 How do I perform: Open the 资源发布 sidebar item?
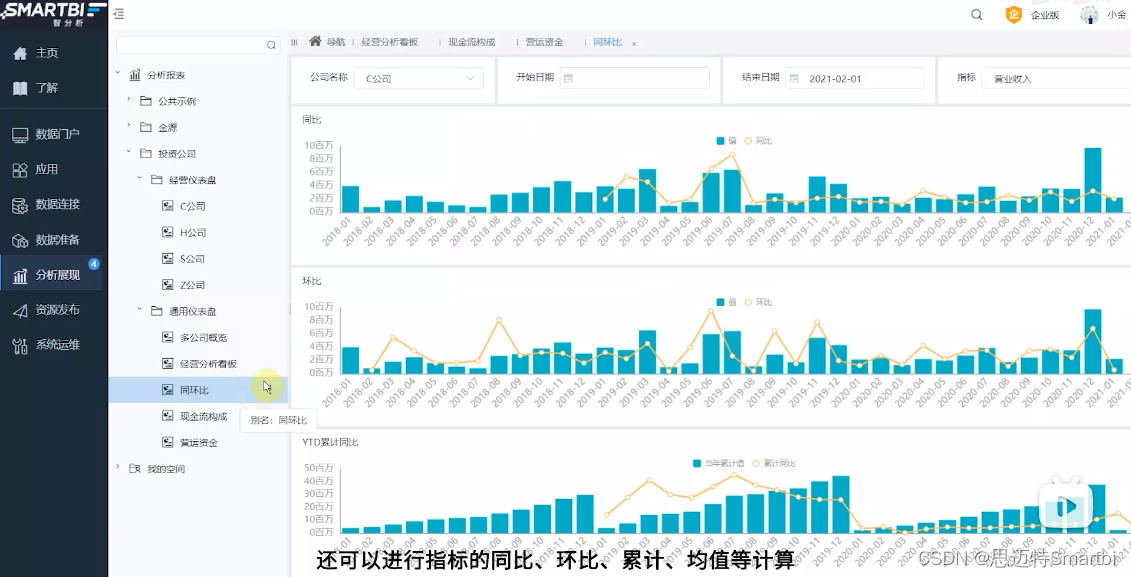pyautogui.click(x=53, y=309)
